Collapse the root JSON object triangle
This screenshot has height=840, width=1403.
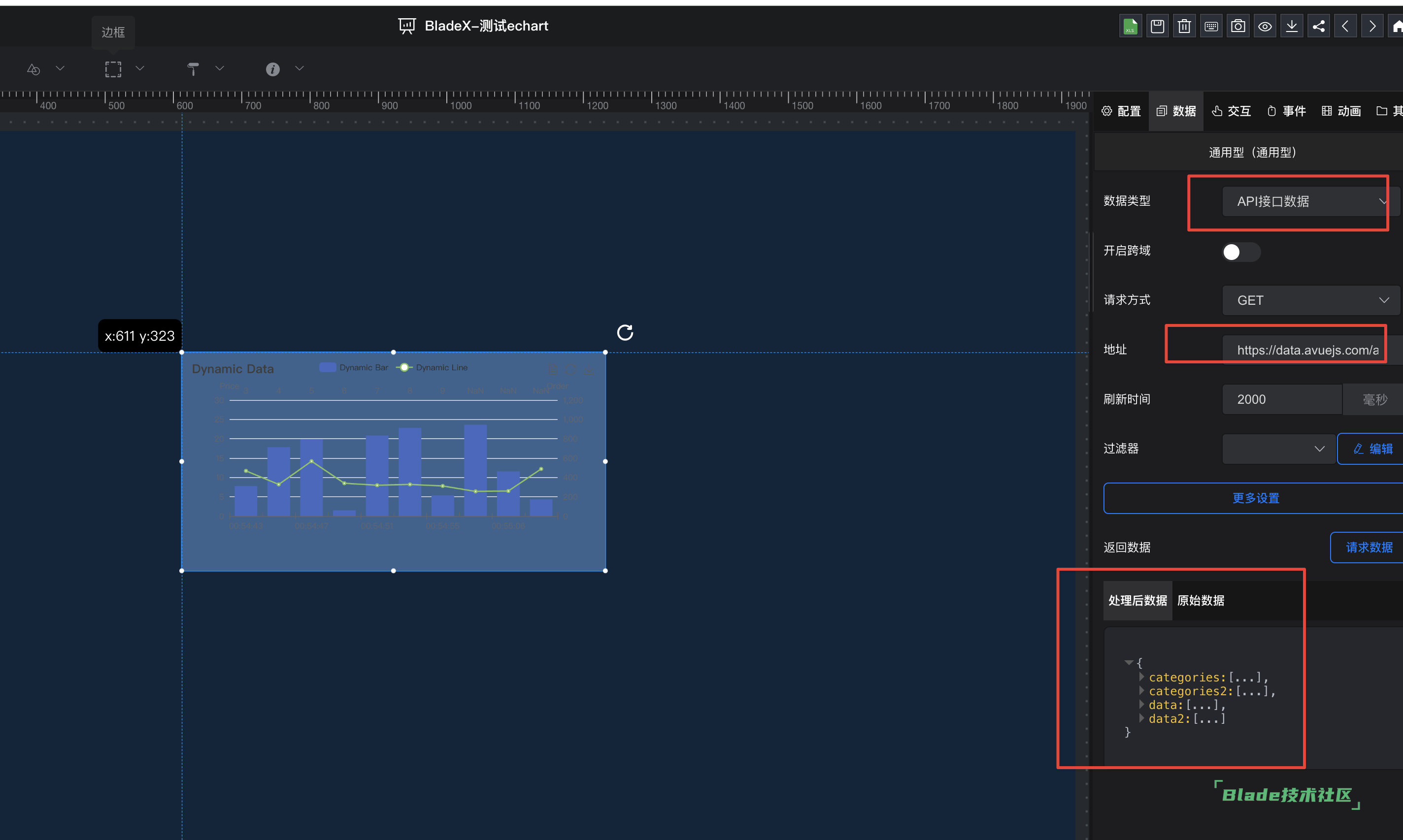1129,662
